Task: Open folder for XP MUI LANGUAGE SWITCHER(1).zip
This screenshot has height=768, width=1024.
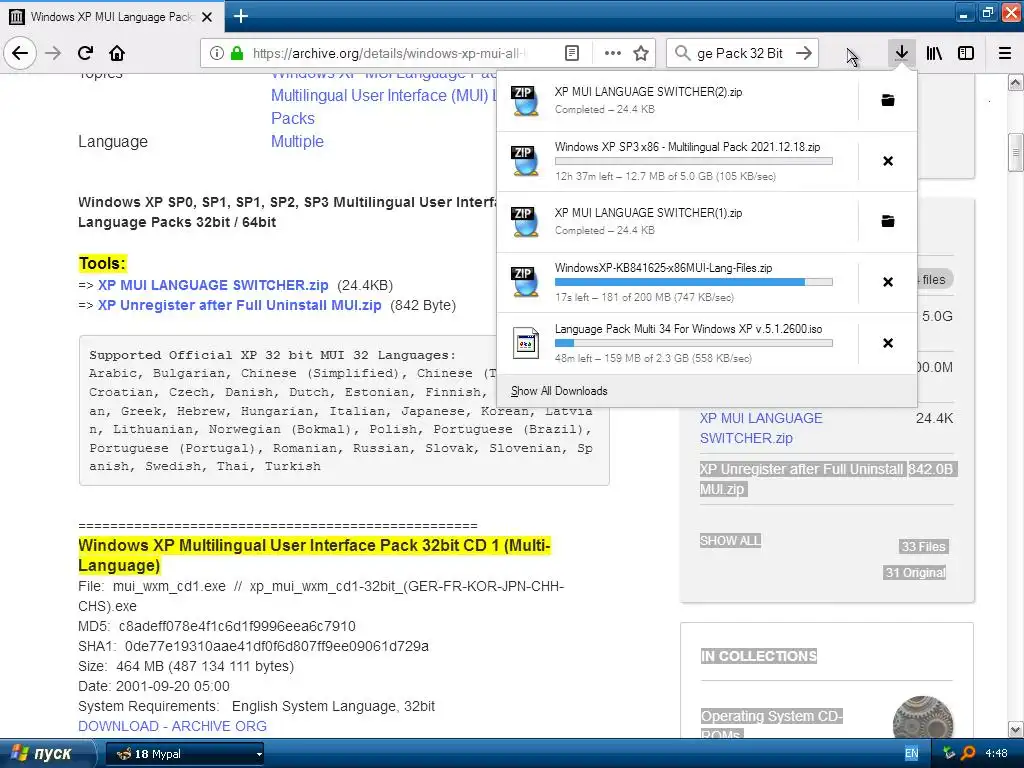Action: 888,221
